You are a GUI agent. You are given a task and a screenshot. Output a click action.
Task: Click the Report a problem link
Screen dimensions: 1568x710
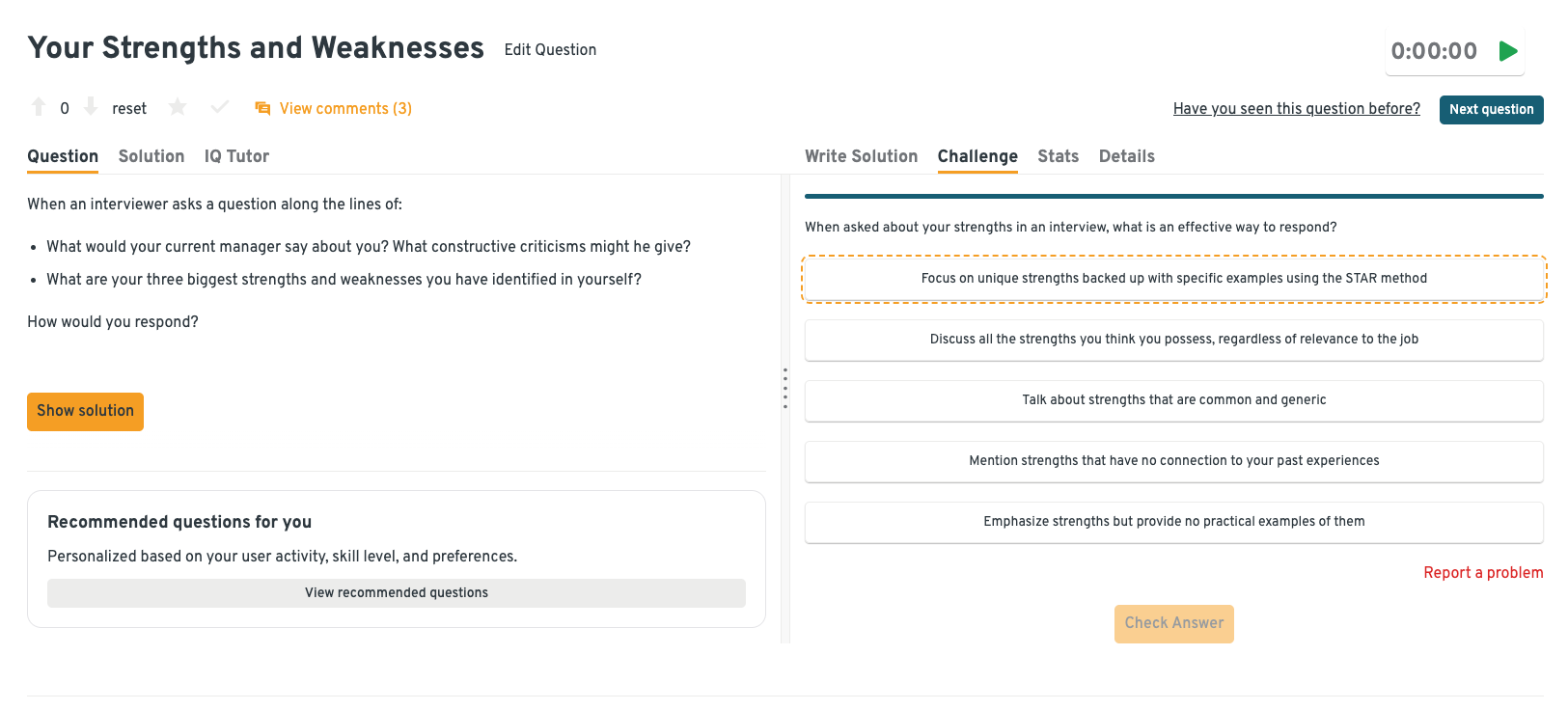pyautogui.click(x=1483, y=573)
